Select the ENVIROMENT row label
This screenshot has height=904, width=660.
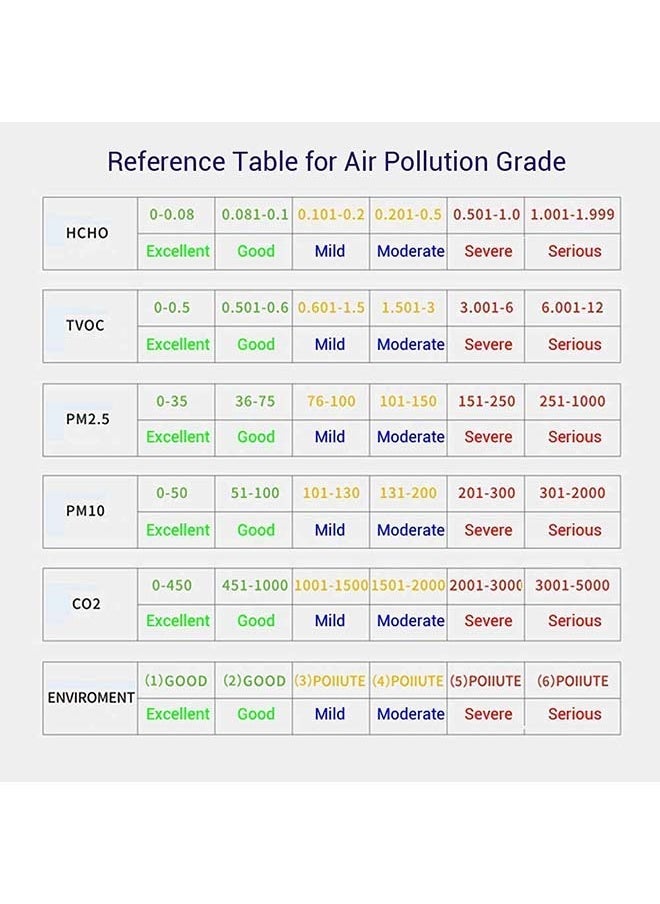[x=90, y=698]
